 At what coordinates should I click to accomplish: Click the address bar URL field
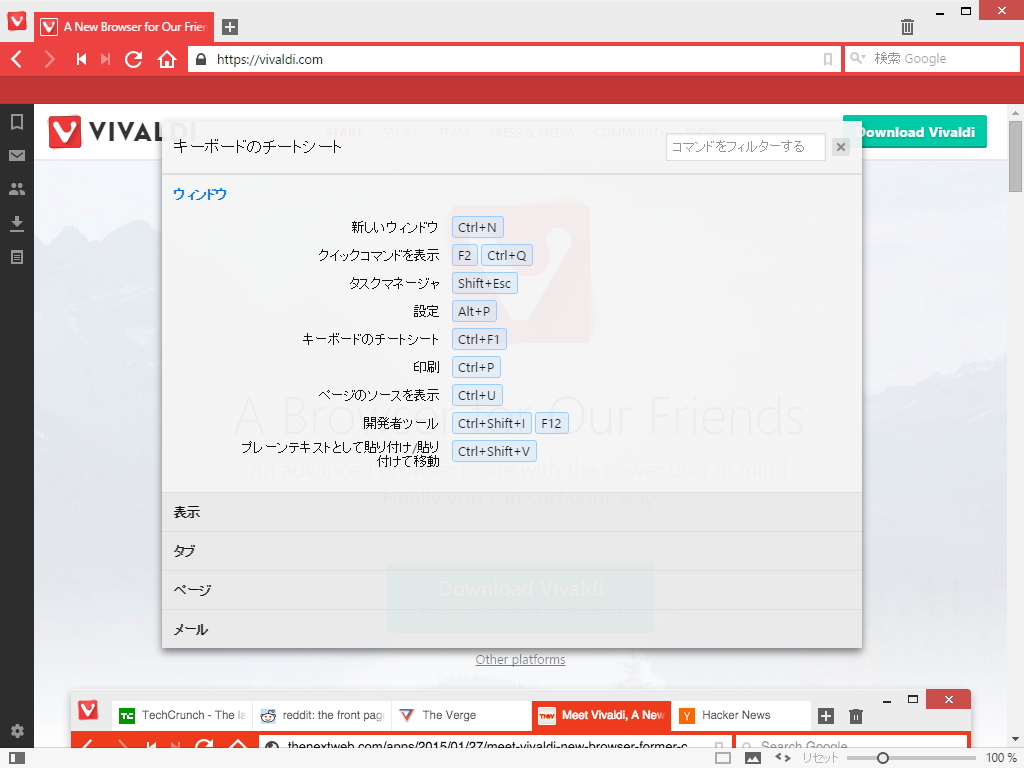point(516,59)
